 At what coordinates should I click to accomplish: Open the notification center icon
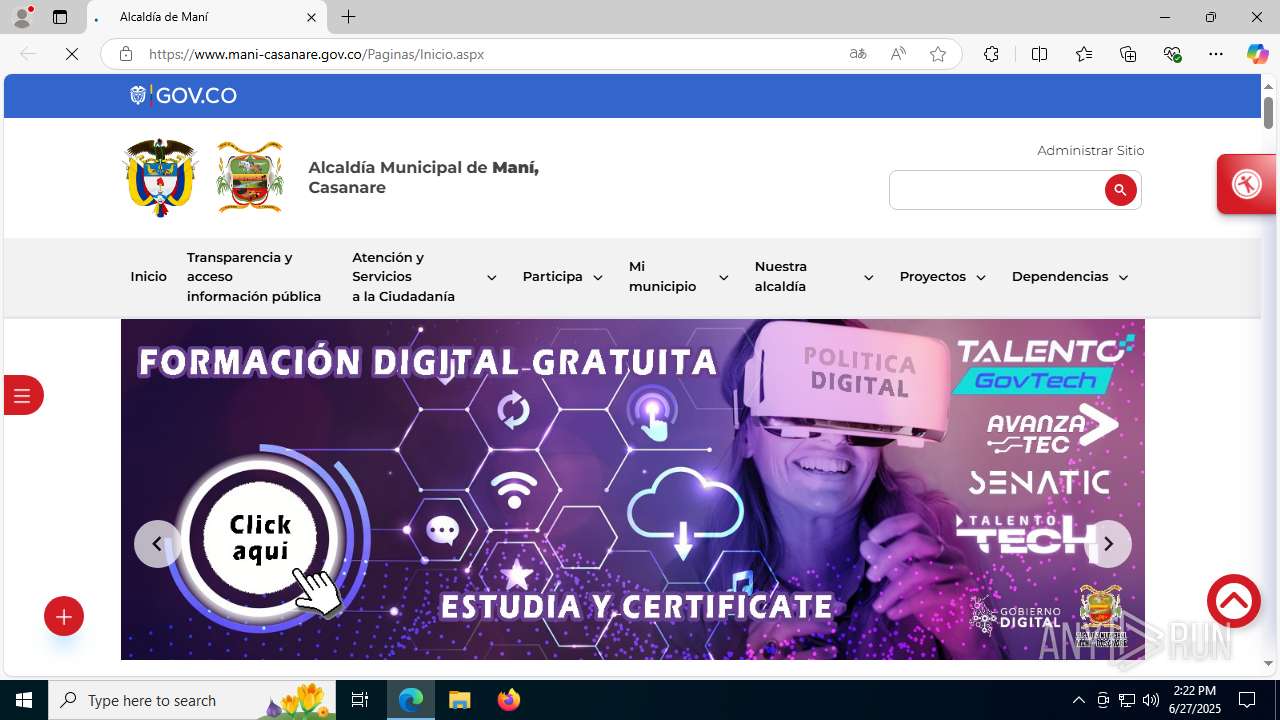pyautogui.click(x=1247, y=700)
